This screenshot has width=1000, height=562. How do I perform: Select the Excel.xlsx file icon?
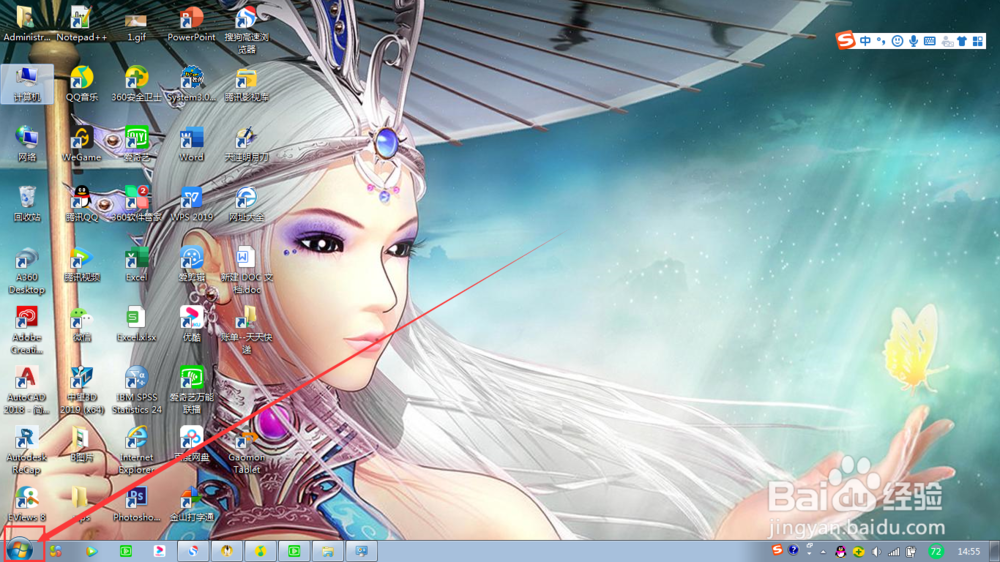point(136,324)
